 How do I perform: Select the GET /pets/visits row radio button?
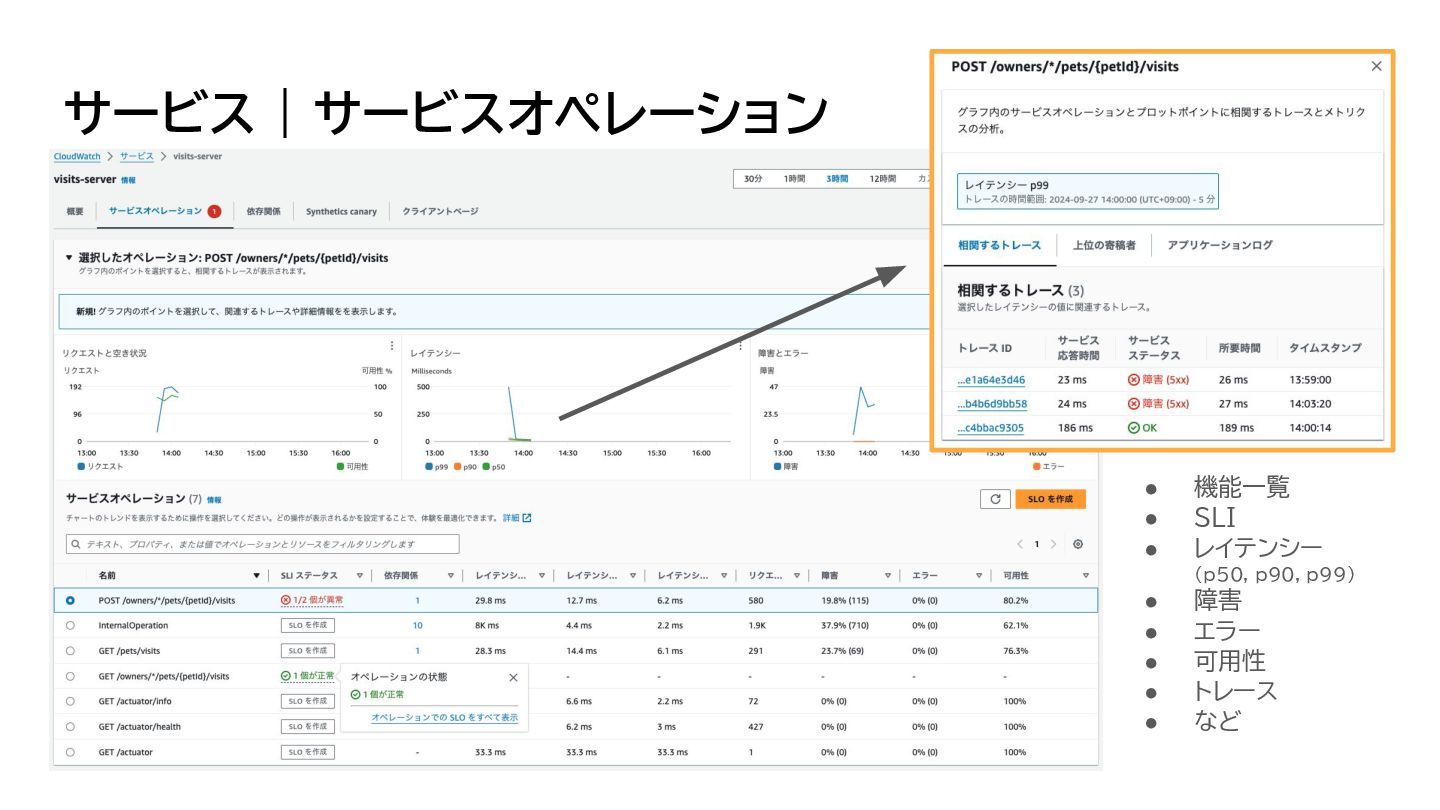pyautogui.click(x=70, y=651)
